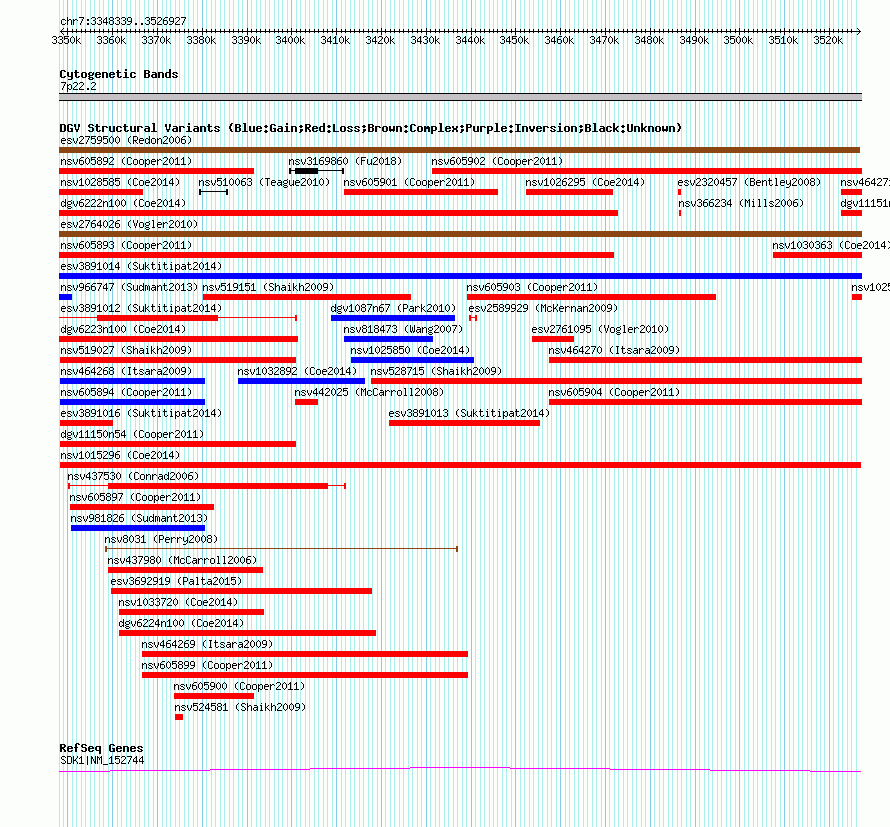The height and width of the screenshot is (827, 890).
Task: Click esv2764026 (Vogler2010) label
Action: tap(129, 224)
